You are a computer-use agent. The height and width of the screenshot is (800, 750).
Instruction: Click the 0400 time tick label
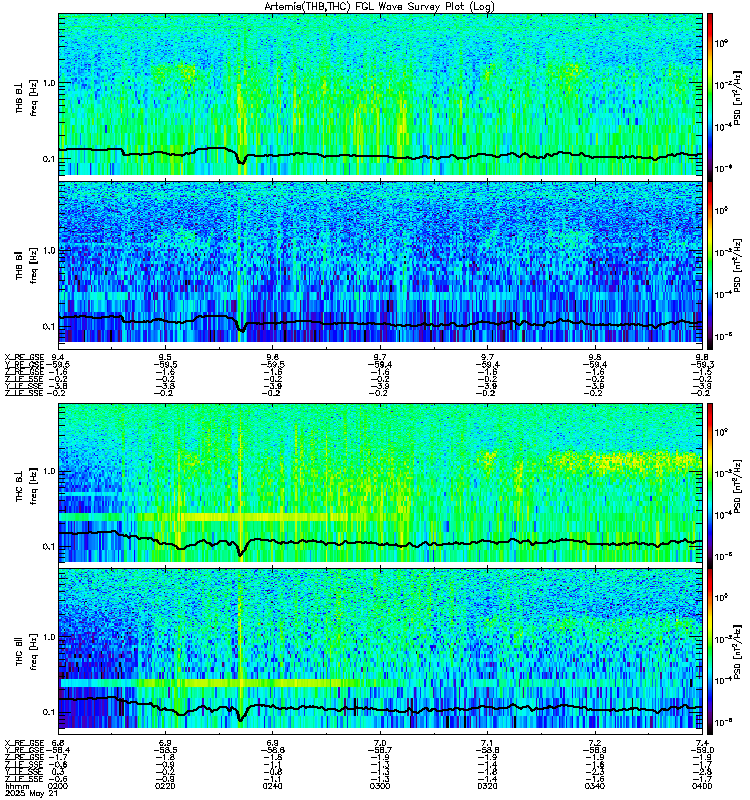(x=703, y=786)
